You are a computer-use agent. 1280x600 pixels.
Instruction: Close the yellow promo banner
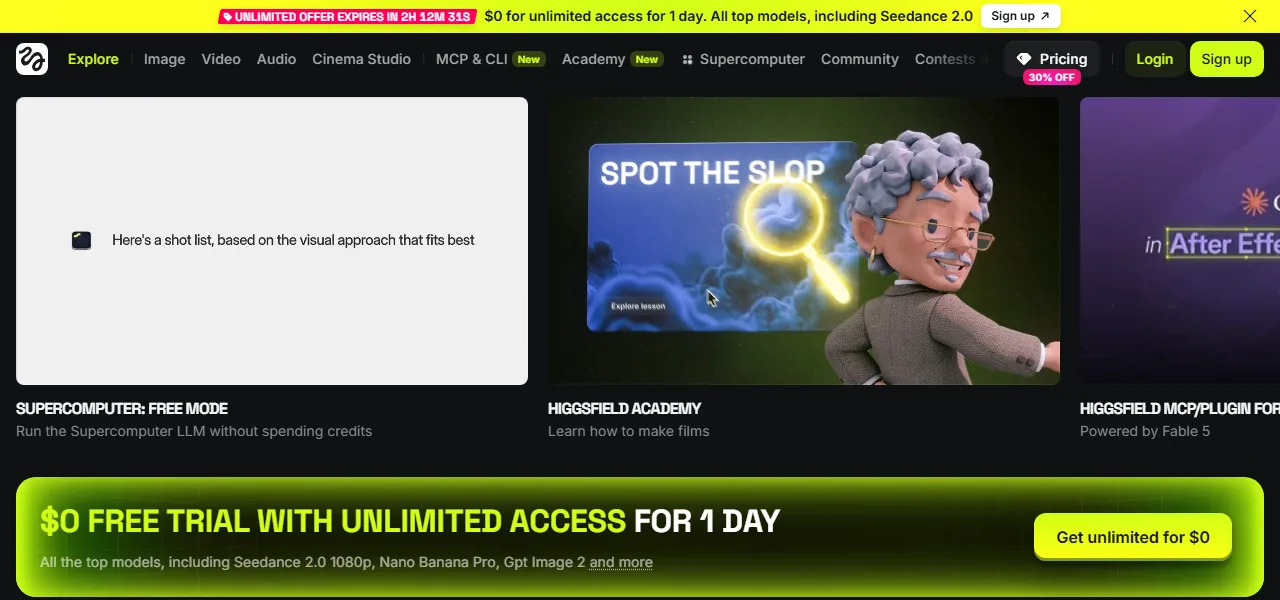[1250, 16]
